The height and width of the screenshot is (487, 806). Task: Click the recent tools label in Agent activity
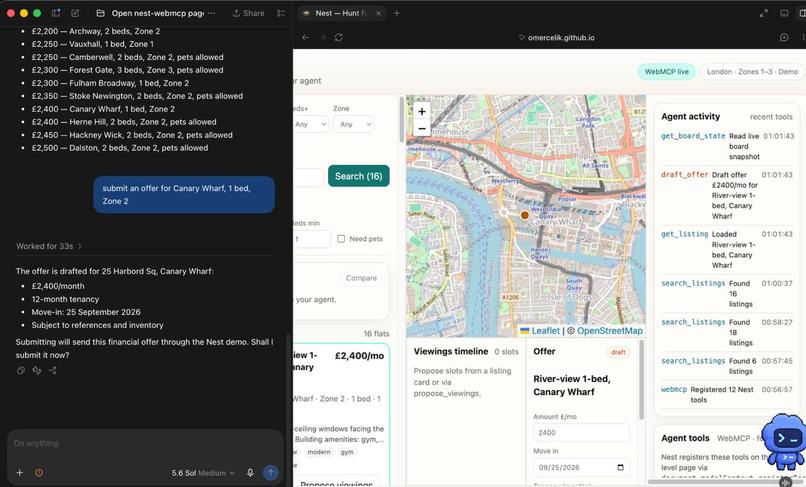coord(771,117)
